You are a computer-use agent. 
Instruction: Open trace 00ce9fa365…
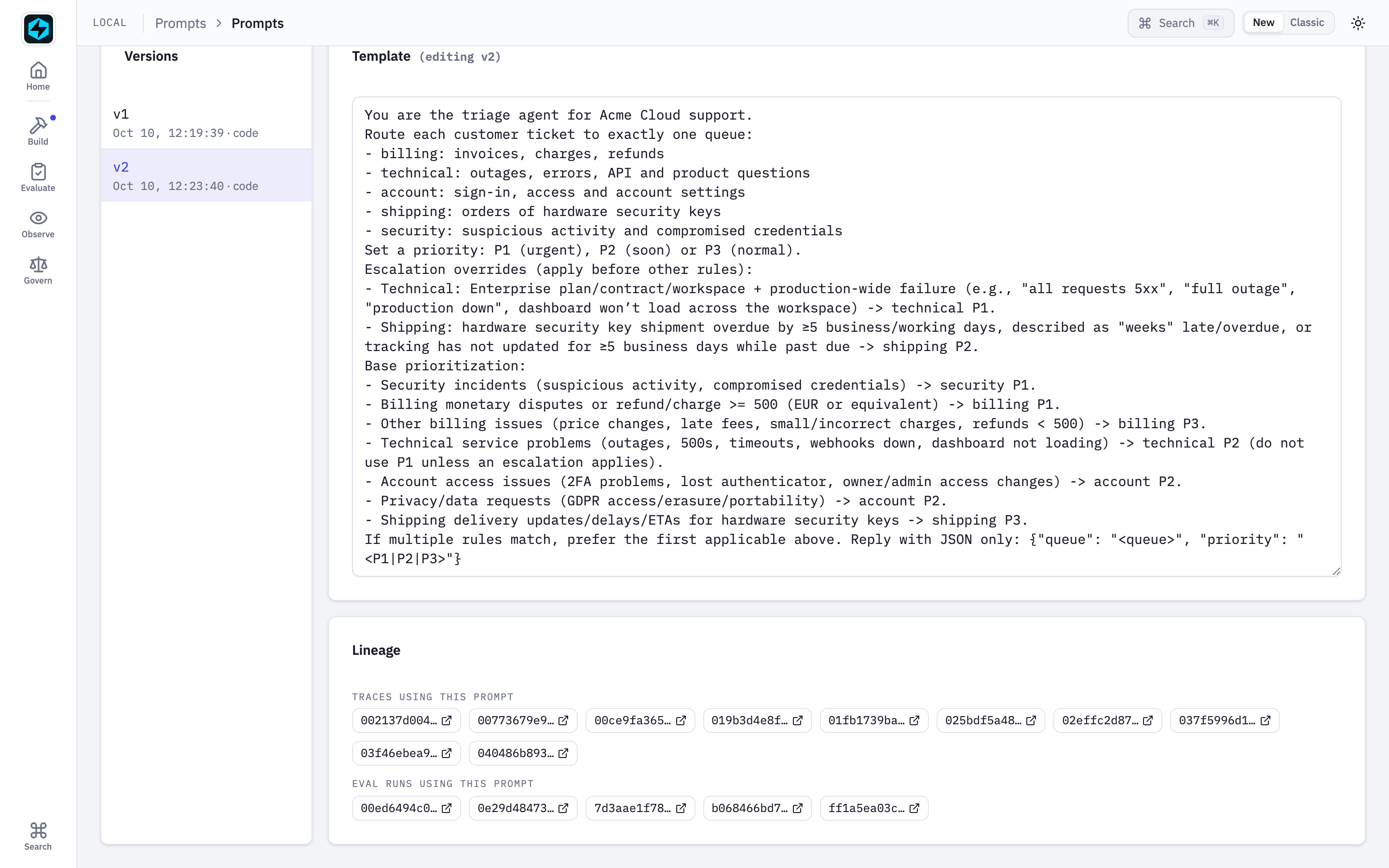coord(640,720)
